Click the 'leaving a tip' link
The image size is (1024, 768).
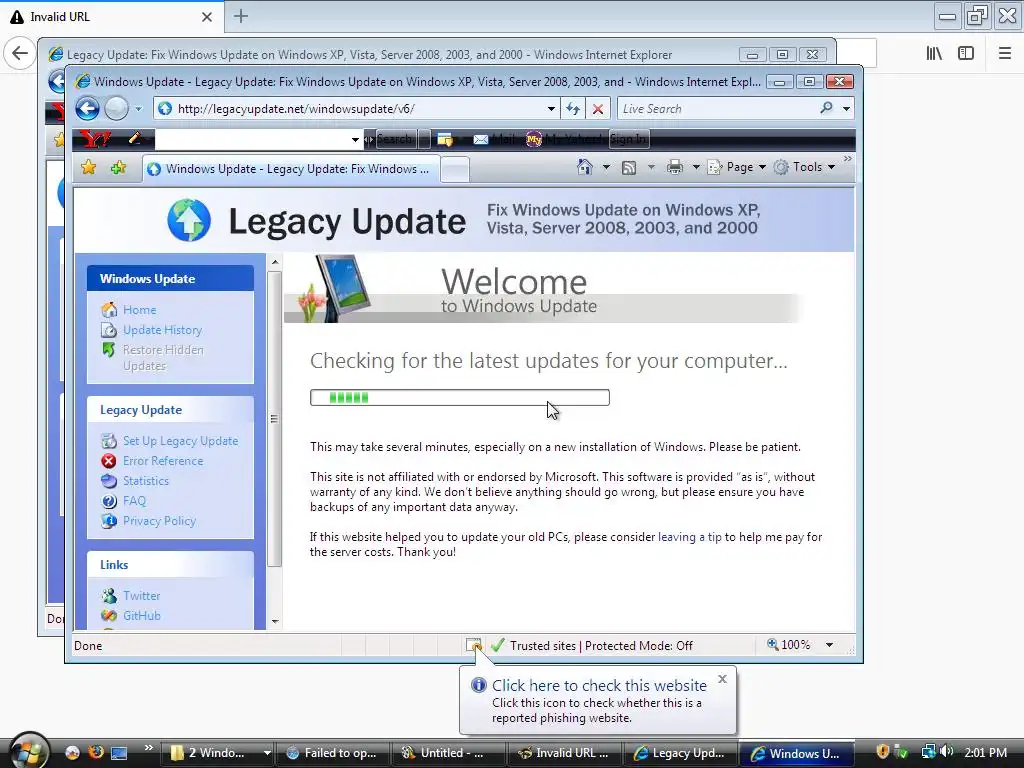690,537
